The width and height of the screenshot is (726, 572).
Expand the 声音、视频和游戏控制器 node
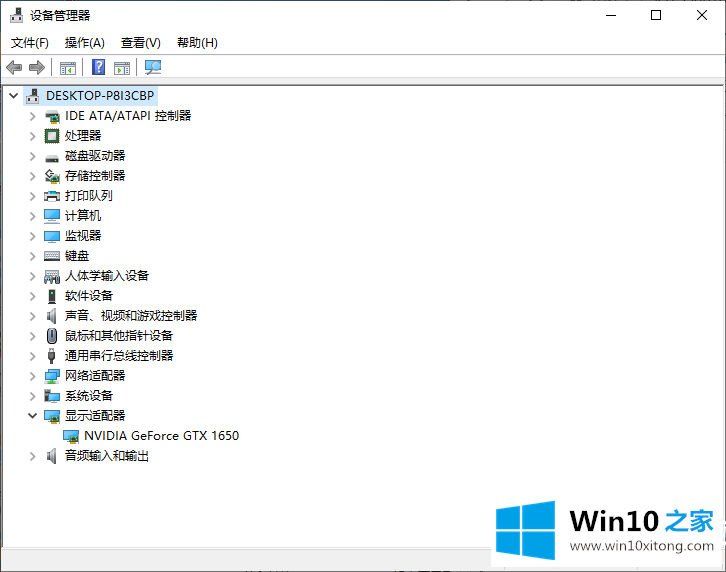[x=32, y=316]
